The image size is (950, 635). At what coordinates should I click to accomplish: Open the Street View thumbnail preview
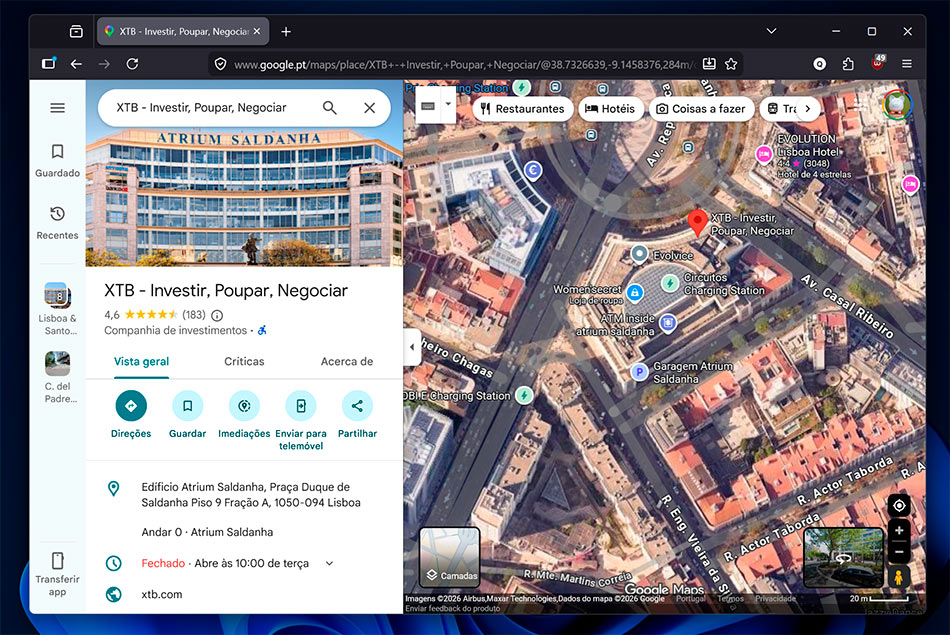tap(843, 557)
